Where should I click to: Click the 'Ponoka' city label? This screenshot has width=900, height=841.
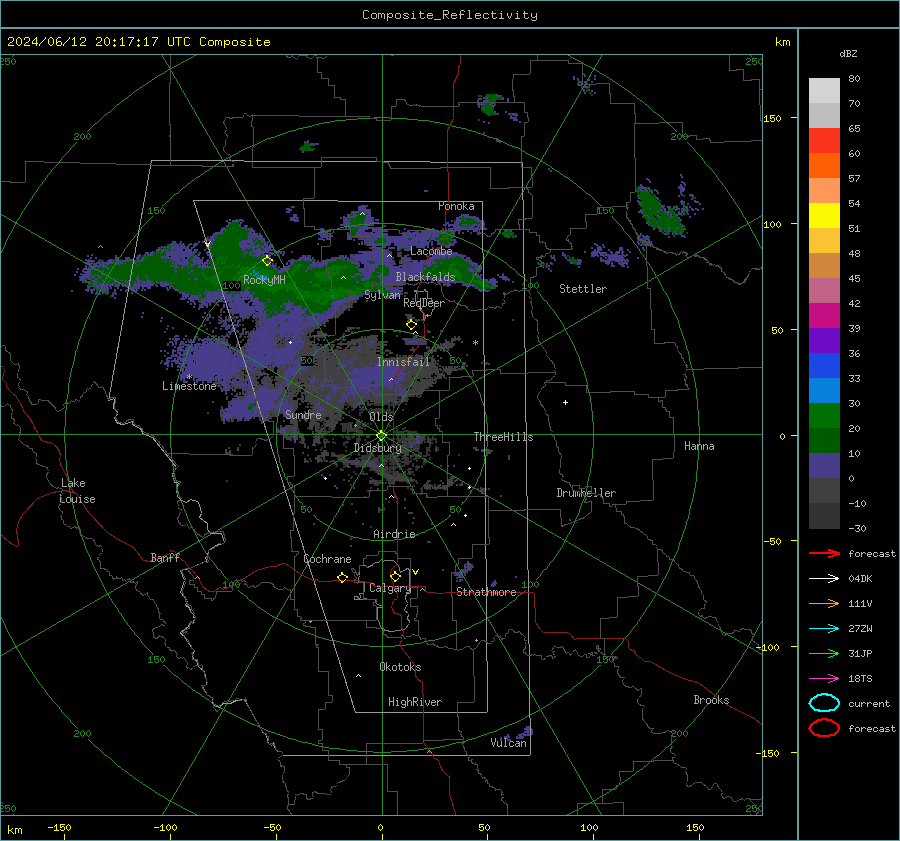pos(456,206)
